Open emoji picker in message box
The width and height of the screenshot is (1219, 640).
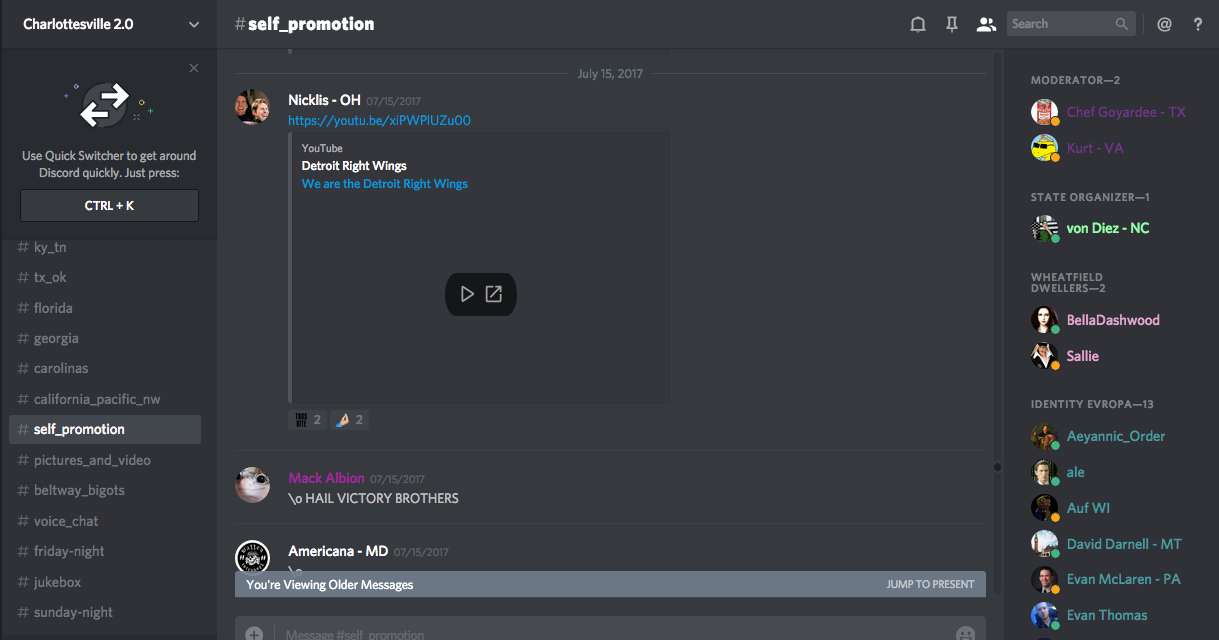[x=965, y=633]
